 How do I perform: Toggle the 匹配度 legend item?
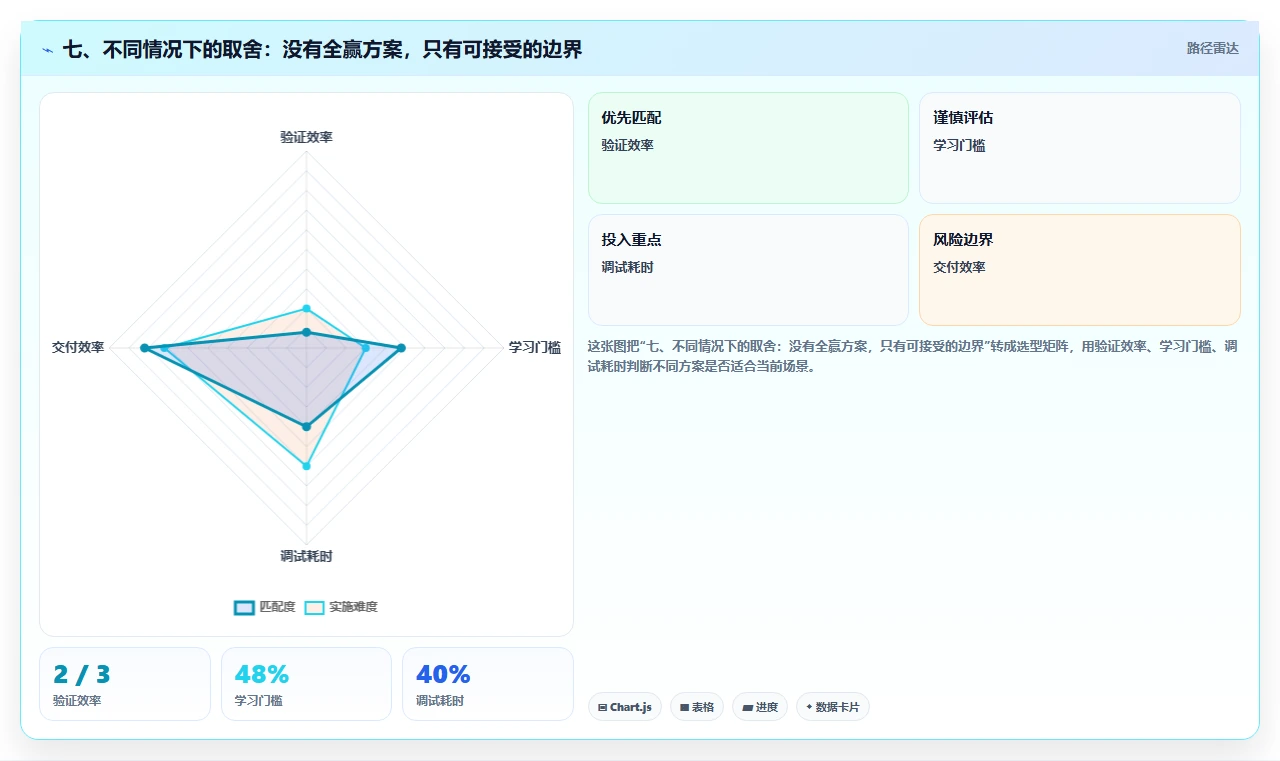265,607
